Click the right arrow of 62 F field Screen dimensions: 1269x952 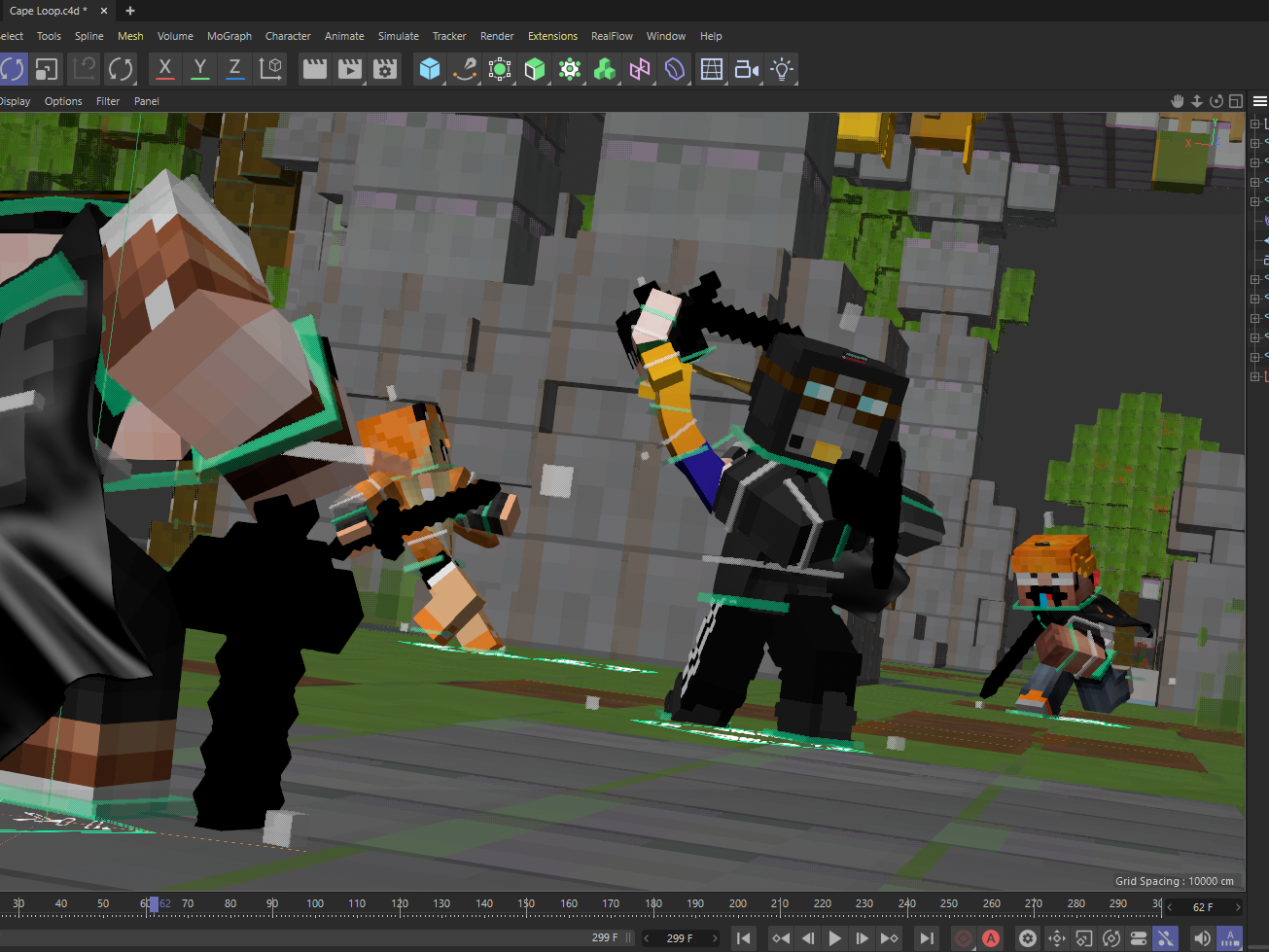(x=1237, y=907)
